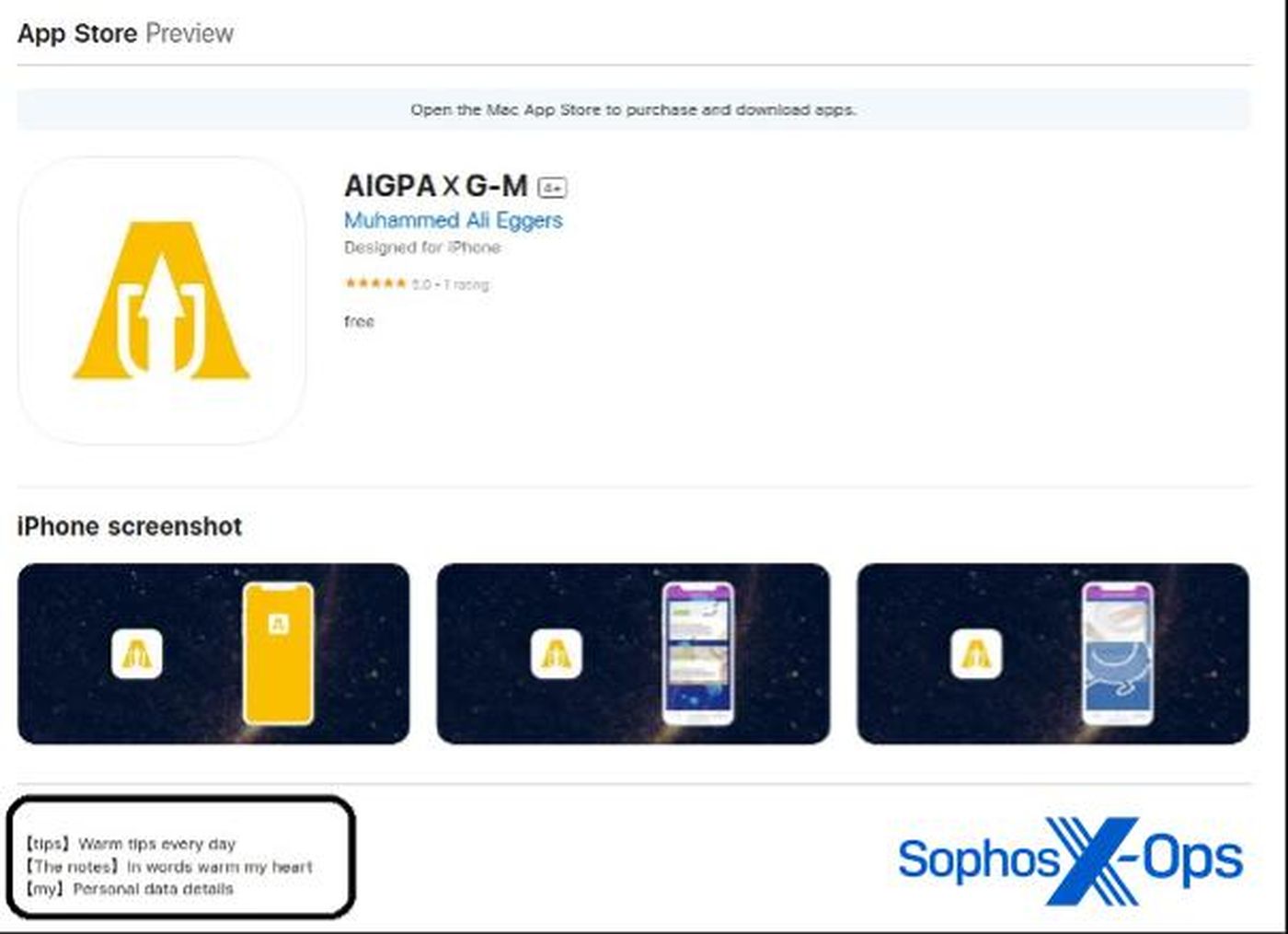Click small app icon in second screenshot

coord(557,654)
